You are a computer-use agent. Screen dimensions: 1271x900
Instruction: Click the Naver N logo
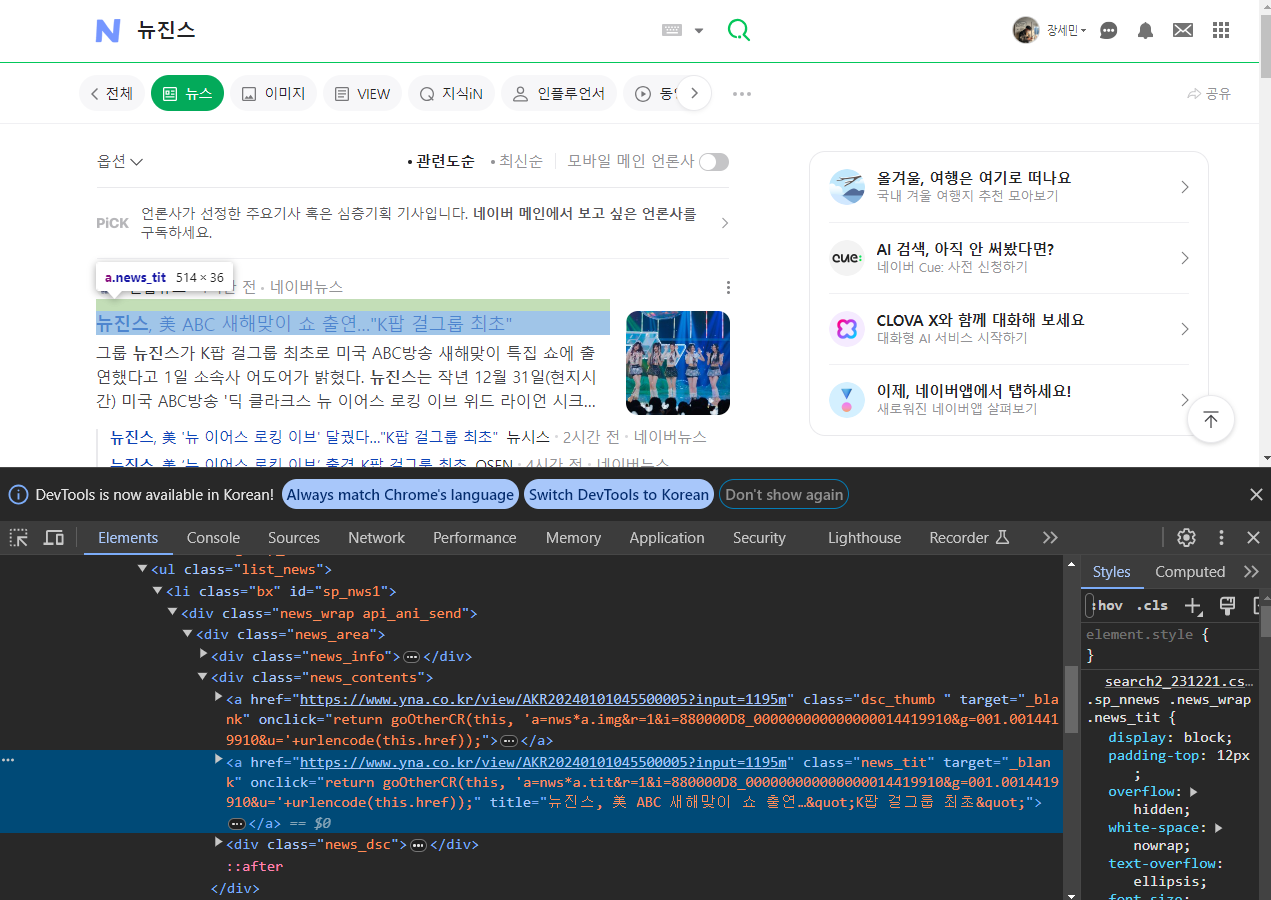[x=108, y=31]
